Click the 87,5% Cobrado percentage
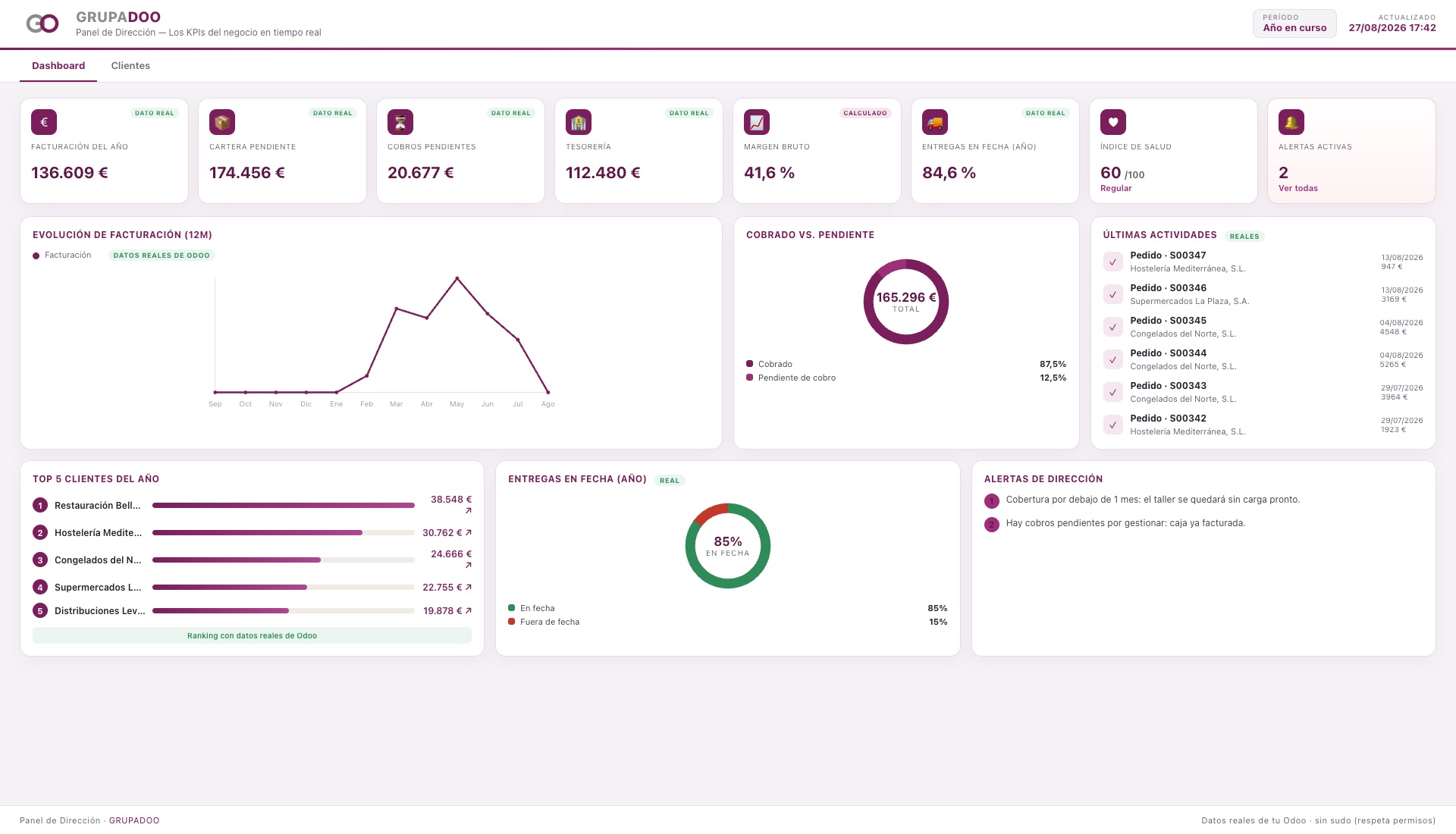This screenshot has height=834, width=1456. coord(1053,364)
